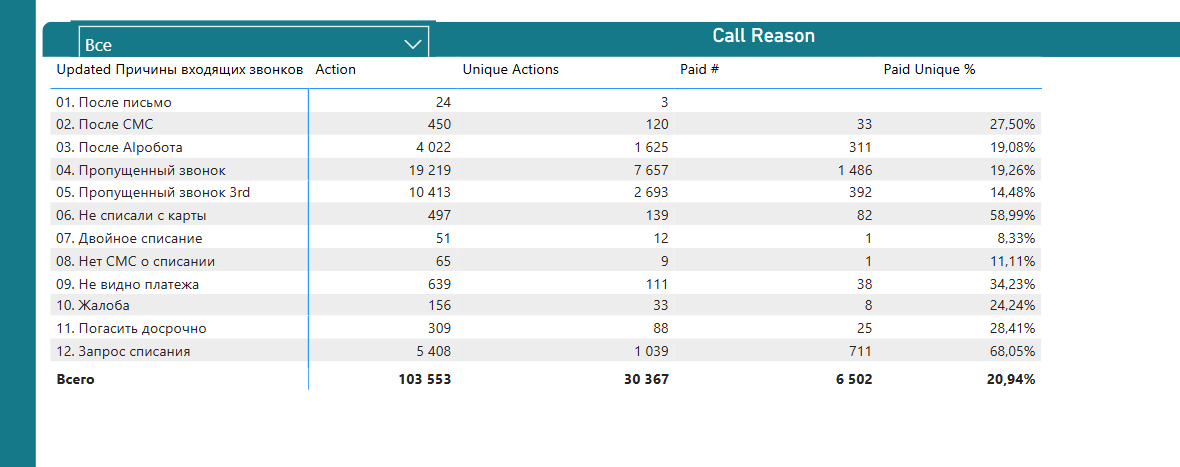Select row 09. Не видно платежа
Viewport: 1180px width, 467px height.
[546, 284]
